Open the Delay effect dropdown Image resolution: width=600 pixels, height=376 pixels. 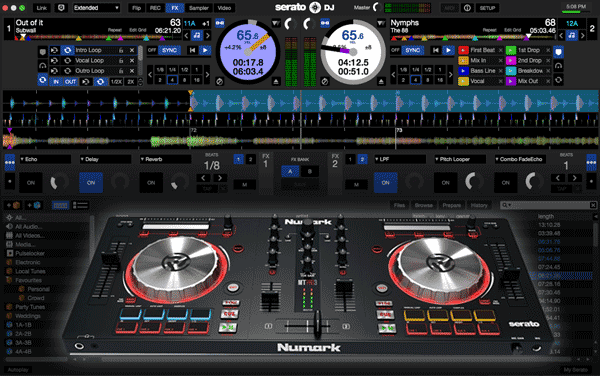click(105, 159)
